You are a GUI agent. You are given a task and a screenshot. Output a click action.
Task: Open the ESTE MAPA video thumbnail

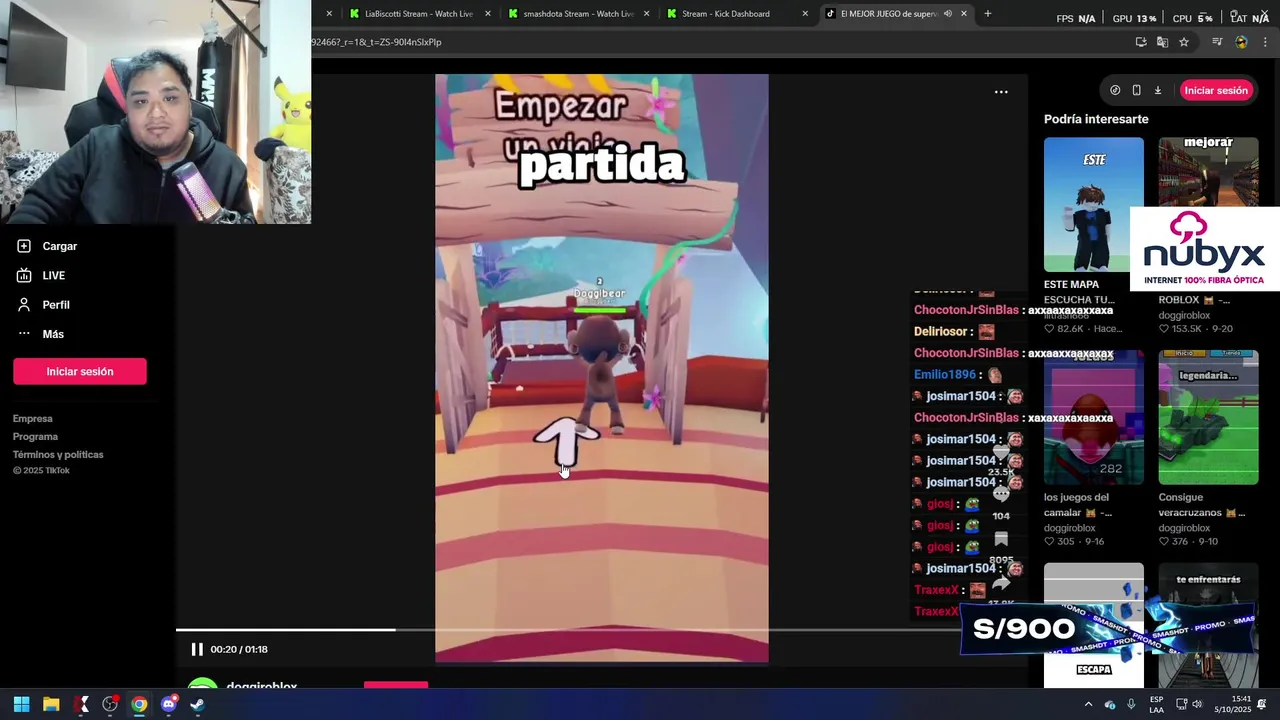[1094, 204]
